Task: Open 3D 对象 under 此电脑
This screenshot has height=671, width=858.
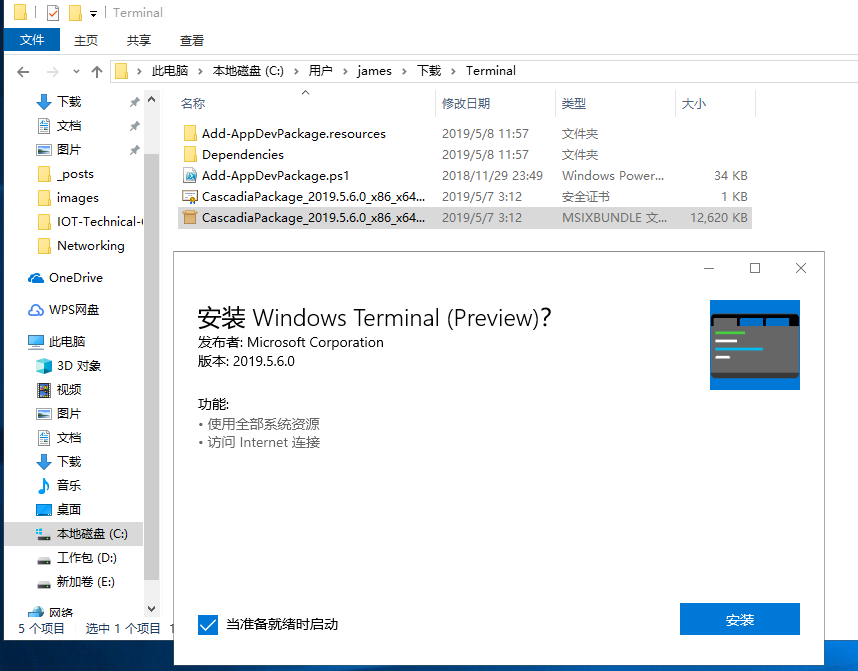Action: coord(79,366)
